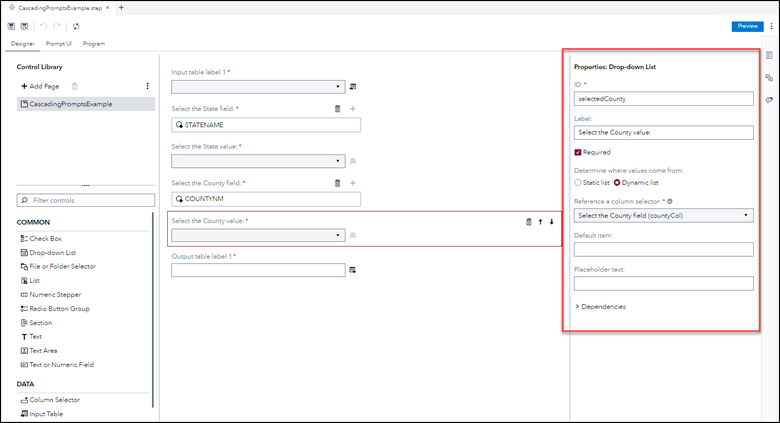Click the Placeholder text field
This screenshot has height=423, width=780.
tap(664, 284)
